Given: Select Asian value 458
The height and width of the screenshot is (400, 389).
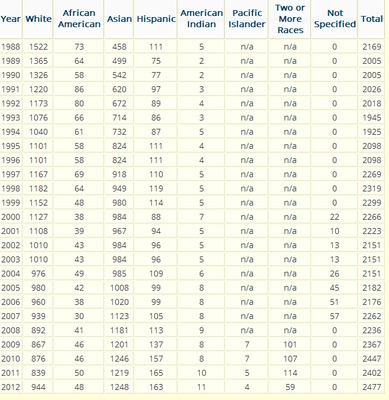Looking at the screenshot, I should [119, 47].
